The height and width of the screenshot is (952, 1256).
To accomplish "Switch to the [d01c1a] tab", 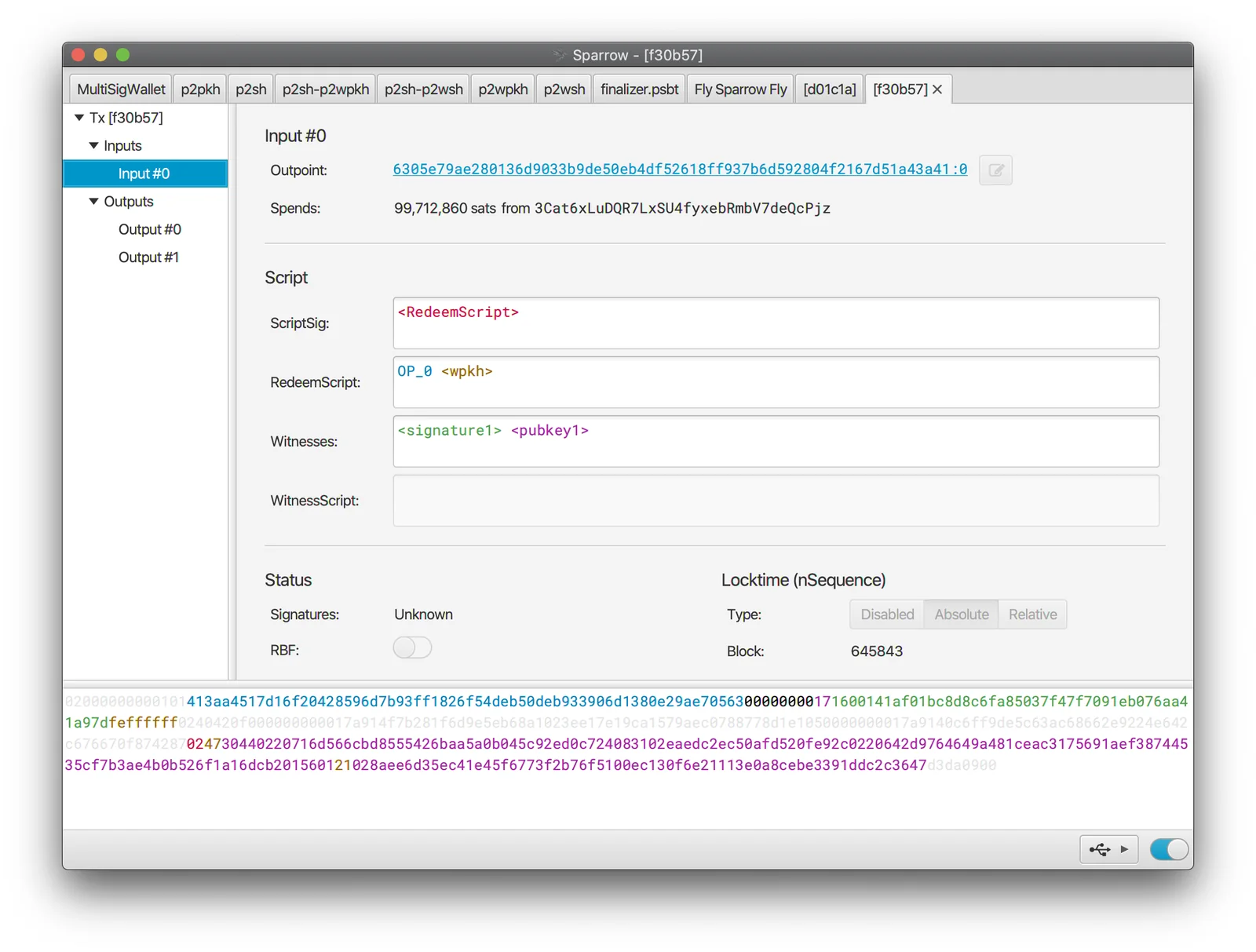I will tap(830, 89).
